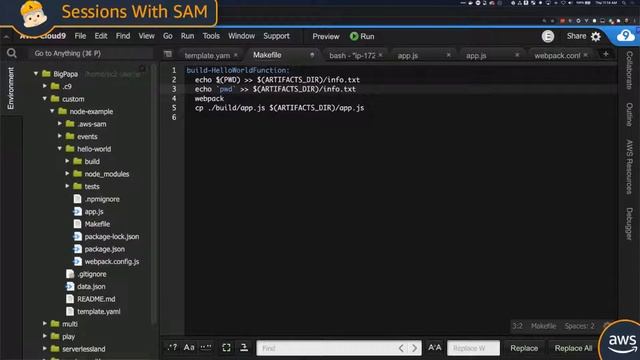Viewport: 640px width, 360px height.
Task: Switch to the webpack.conf tab
Action: pyautogui.click(x=557, y=55)
